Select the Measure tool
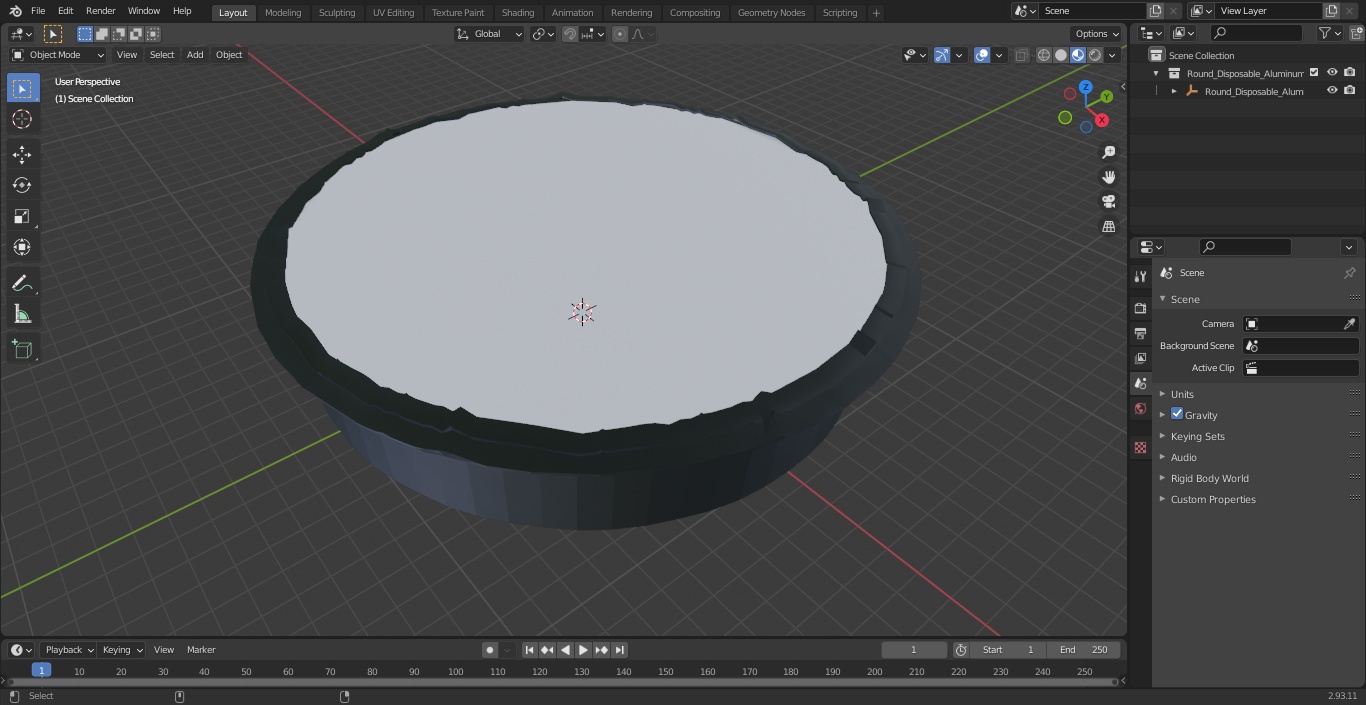 (22, 315)
